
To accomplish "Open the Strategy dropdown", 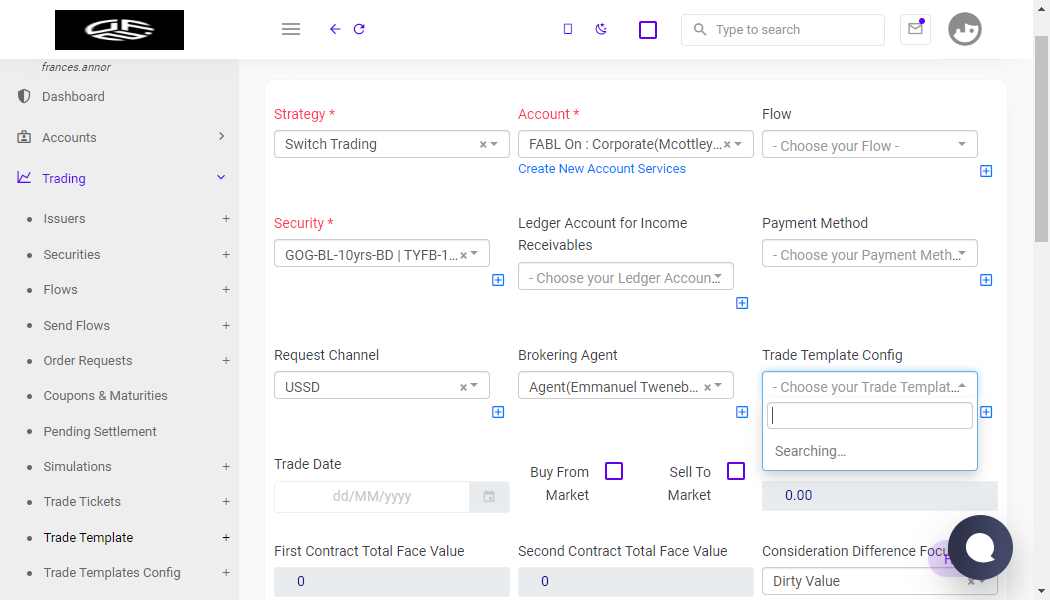I will coord(392,144).
